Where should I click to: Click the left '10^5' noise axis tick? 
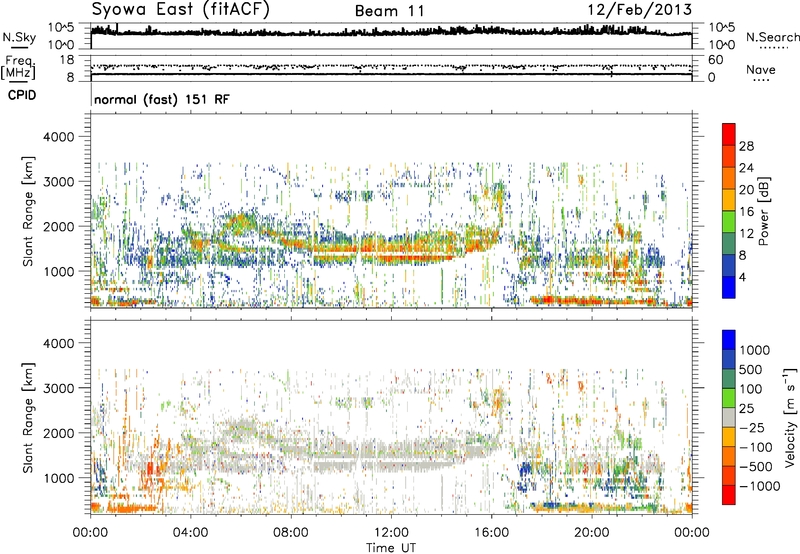(x=61, y=28)
